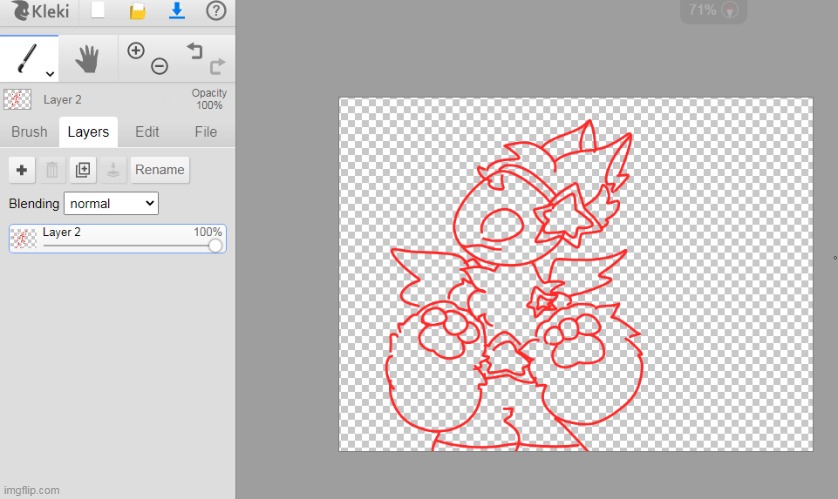
Task: Delete the current layer with trash icon
Action: (x=52, y=170)
